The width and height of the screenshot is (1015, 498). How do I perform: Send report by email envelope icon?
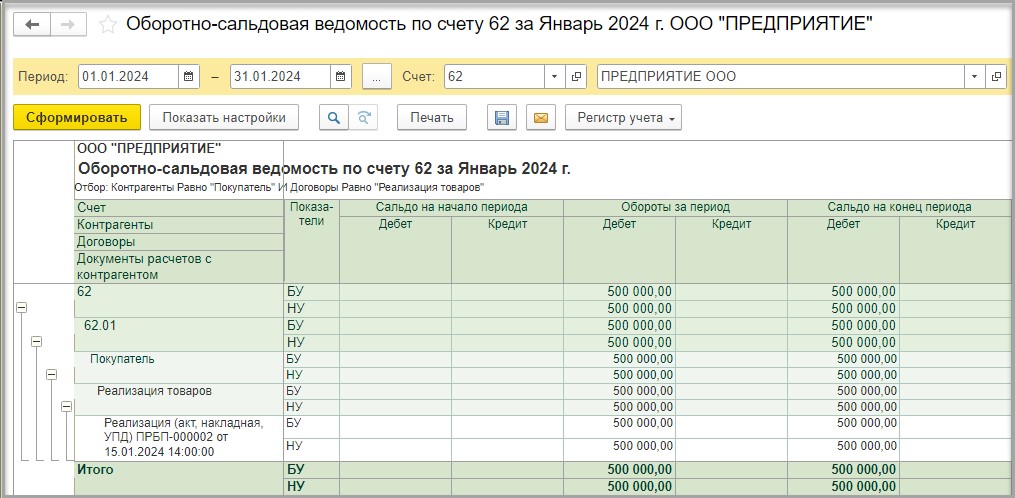540,118
